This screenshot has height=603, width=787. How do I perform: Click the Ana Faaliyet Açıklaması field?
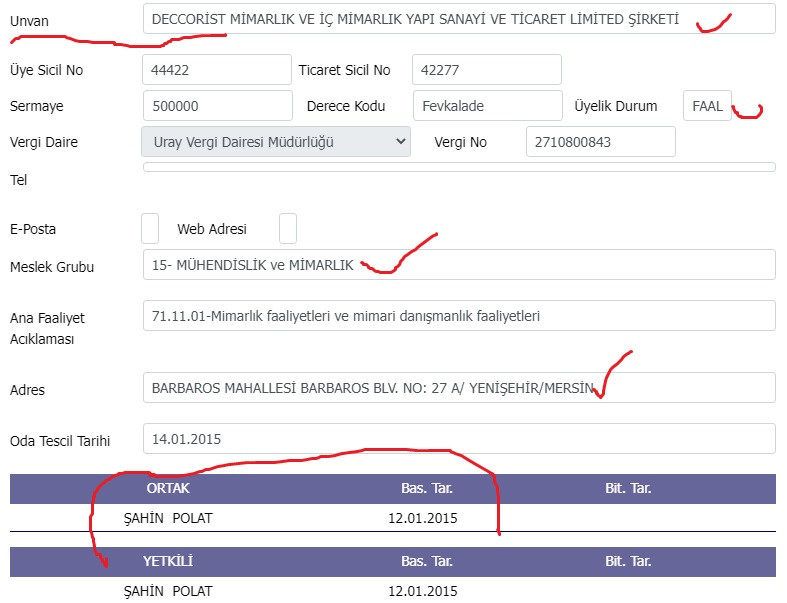pos(459,316)
